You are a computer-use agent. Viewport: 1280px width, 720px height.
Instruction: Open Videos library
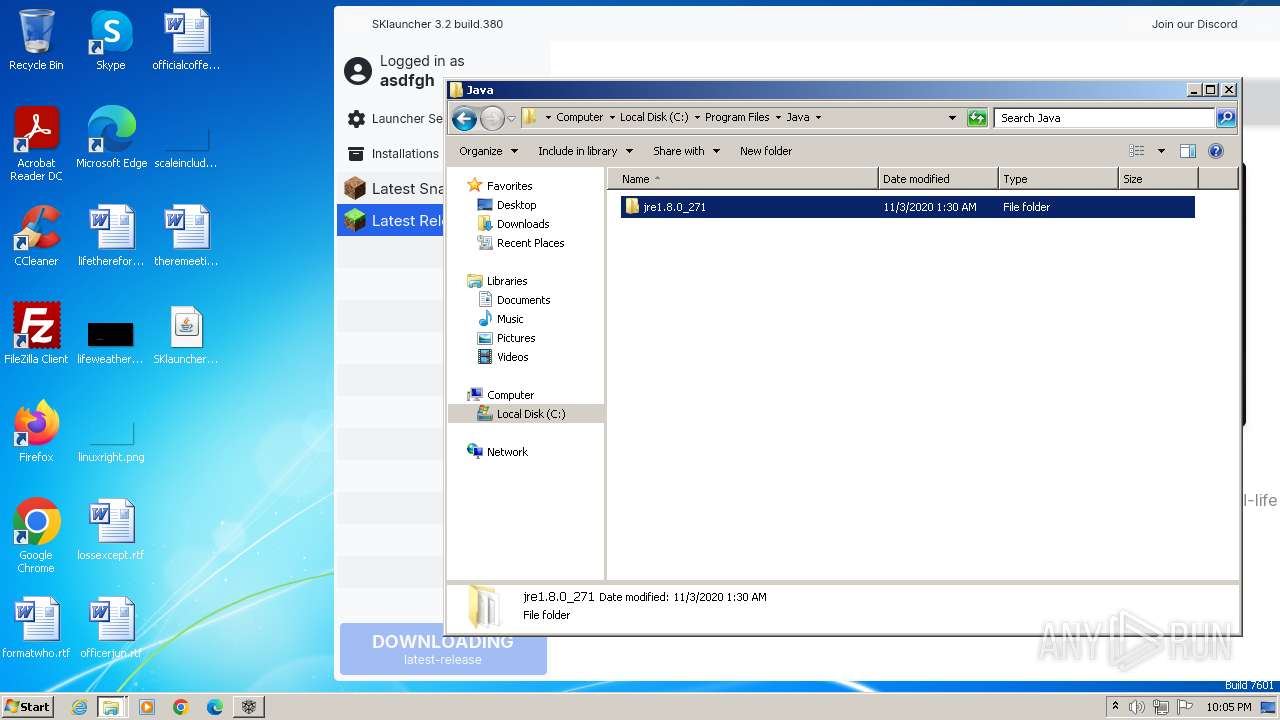512,357
